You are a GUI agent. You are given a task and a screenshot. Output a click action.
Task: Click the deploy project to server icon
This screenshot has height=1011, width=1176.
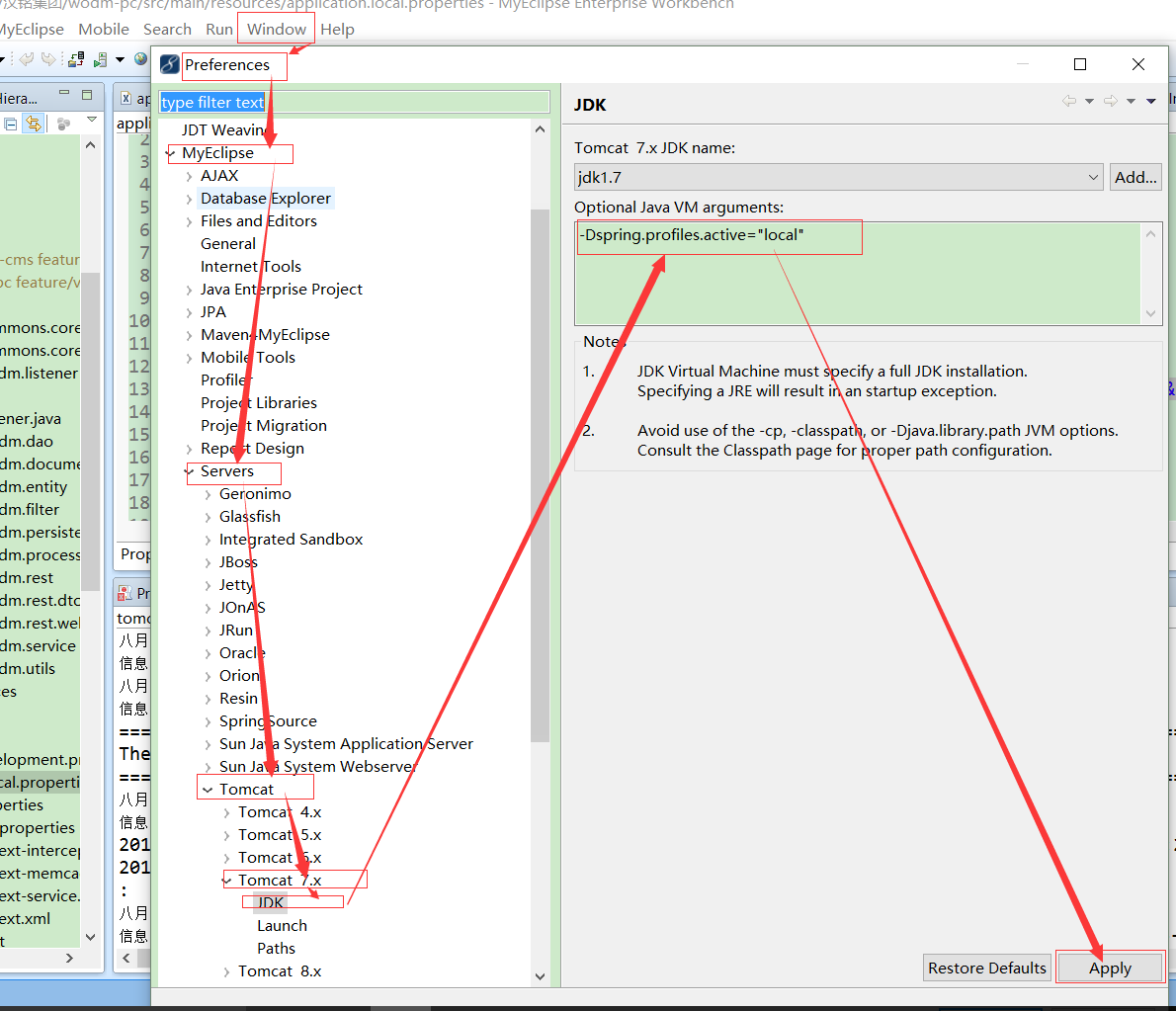point(76,59)
